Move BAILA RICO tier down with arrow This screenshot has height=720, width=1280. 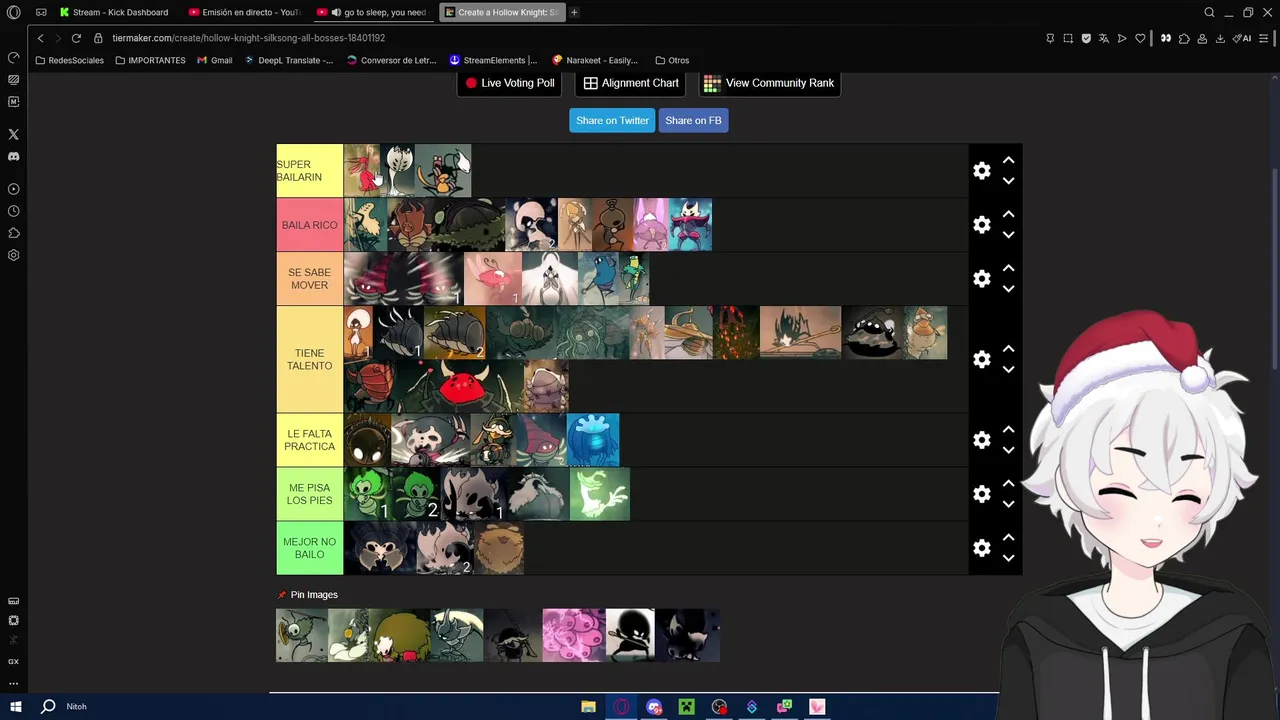click(x=1008, y=235)
